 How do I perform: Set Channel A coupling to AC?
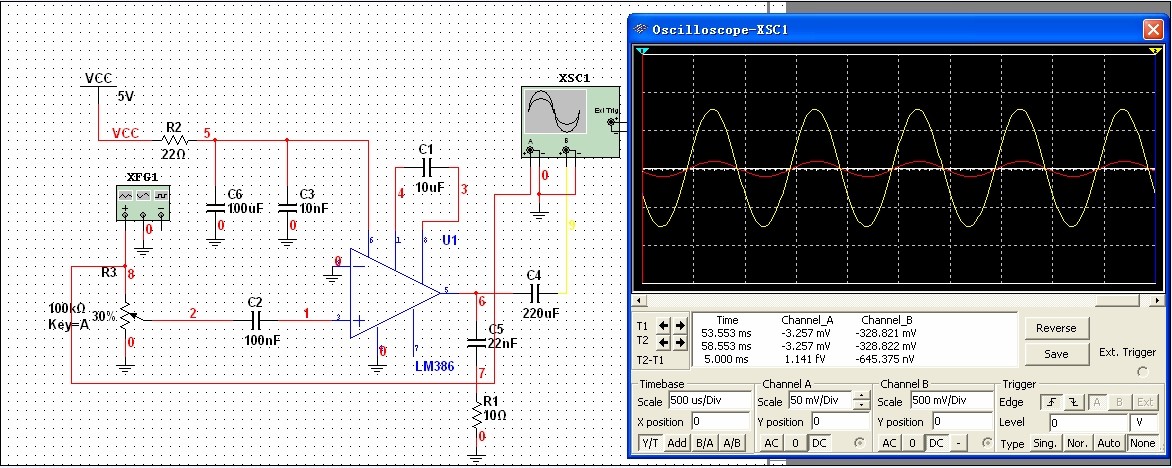click(x=771, y=443)
